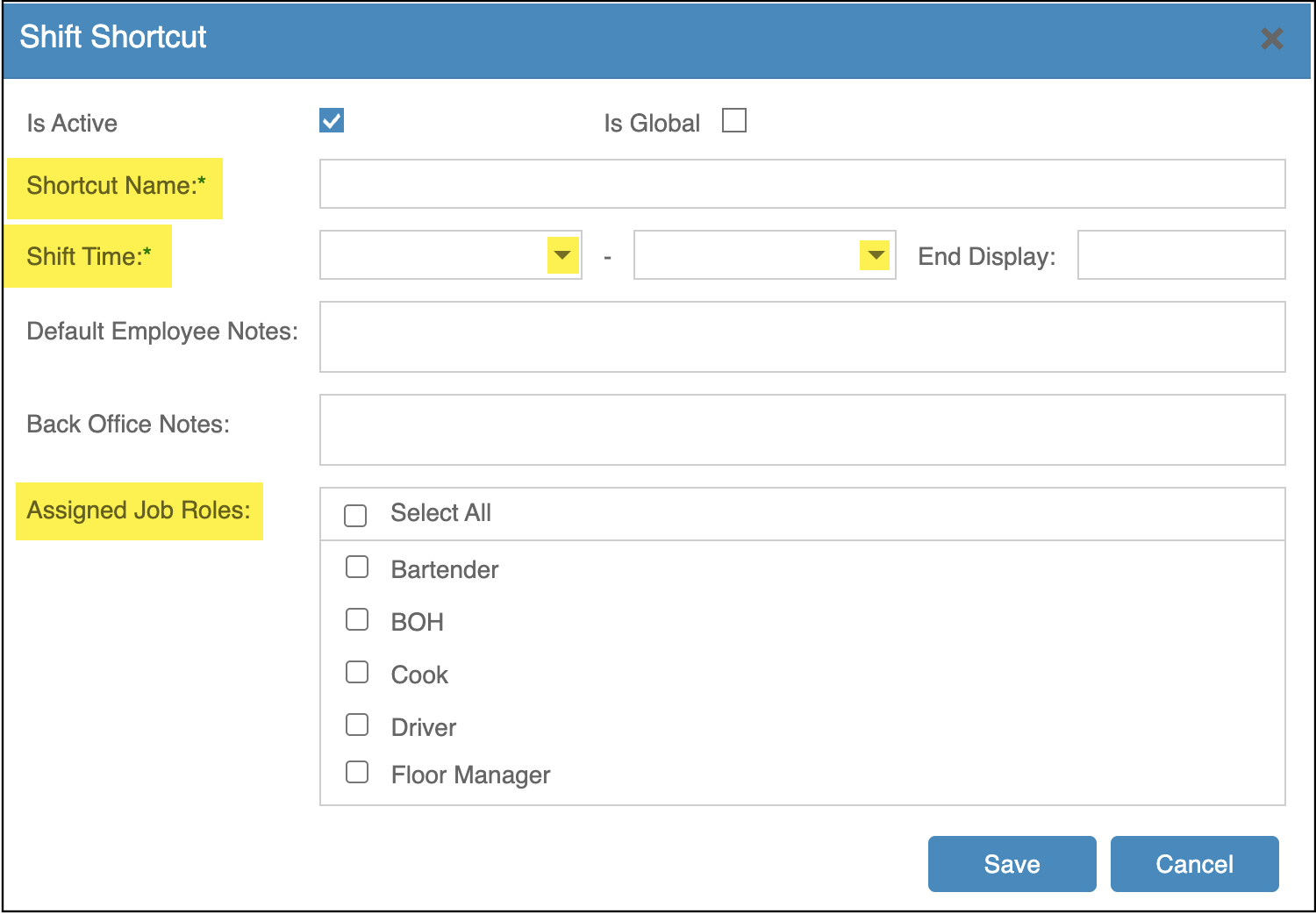Enable the Is Global checkbox
The width and height of the screenshot is (1316, 914).
point(733,120)
